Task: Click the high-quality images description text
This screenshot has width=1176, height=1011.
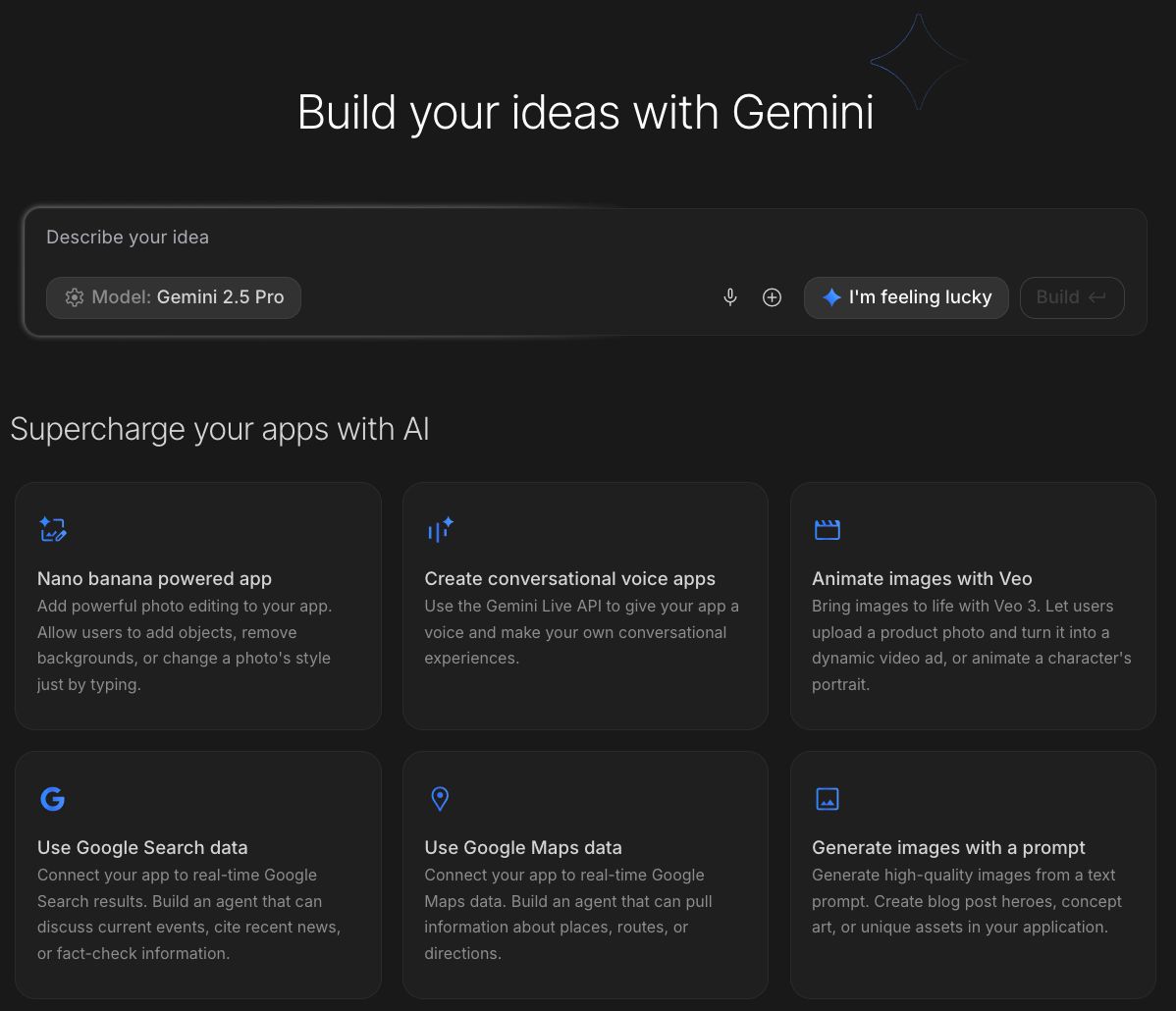Action: [967, 901]
